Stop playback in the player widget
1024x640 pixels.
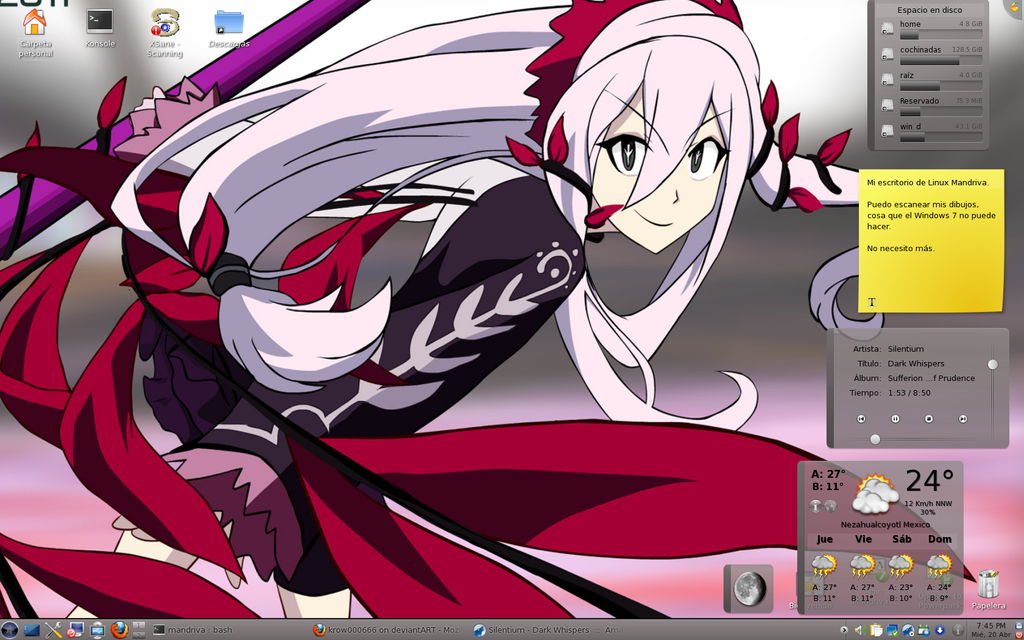click(x=929, y=419)
